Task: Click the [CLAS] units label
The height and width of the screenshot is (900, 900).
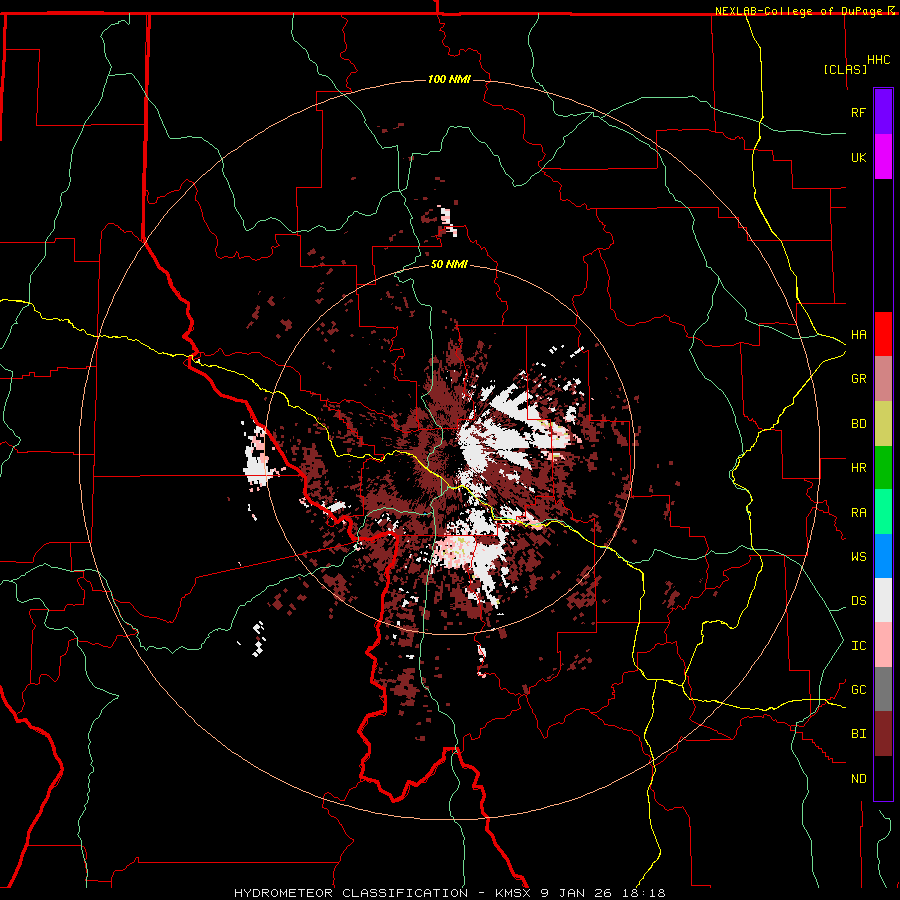Action: coord(845,69)
